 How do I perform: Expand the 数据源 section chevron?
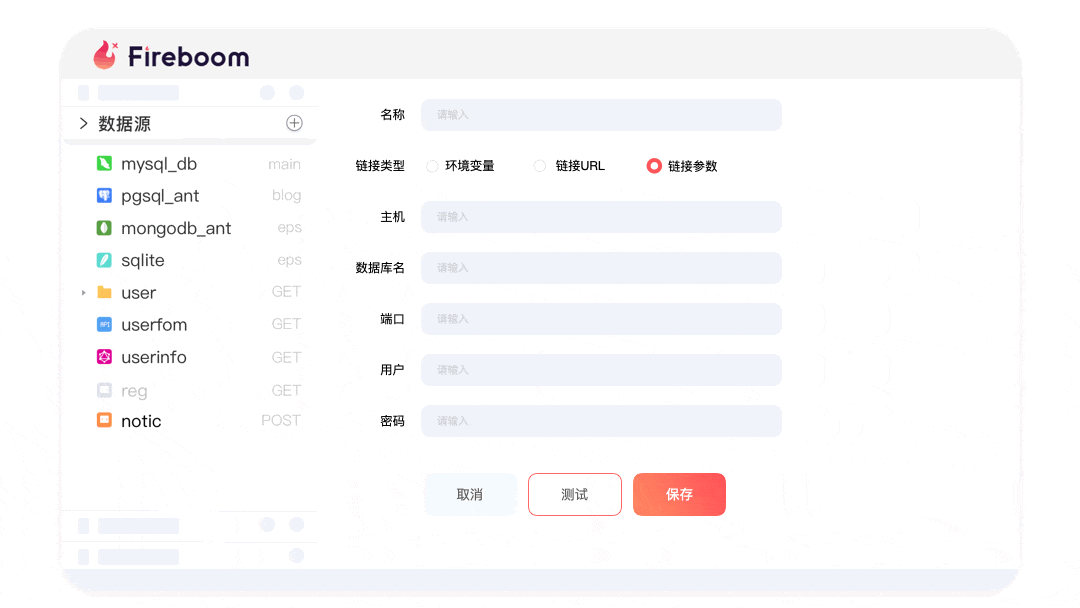point(83,123)
